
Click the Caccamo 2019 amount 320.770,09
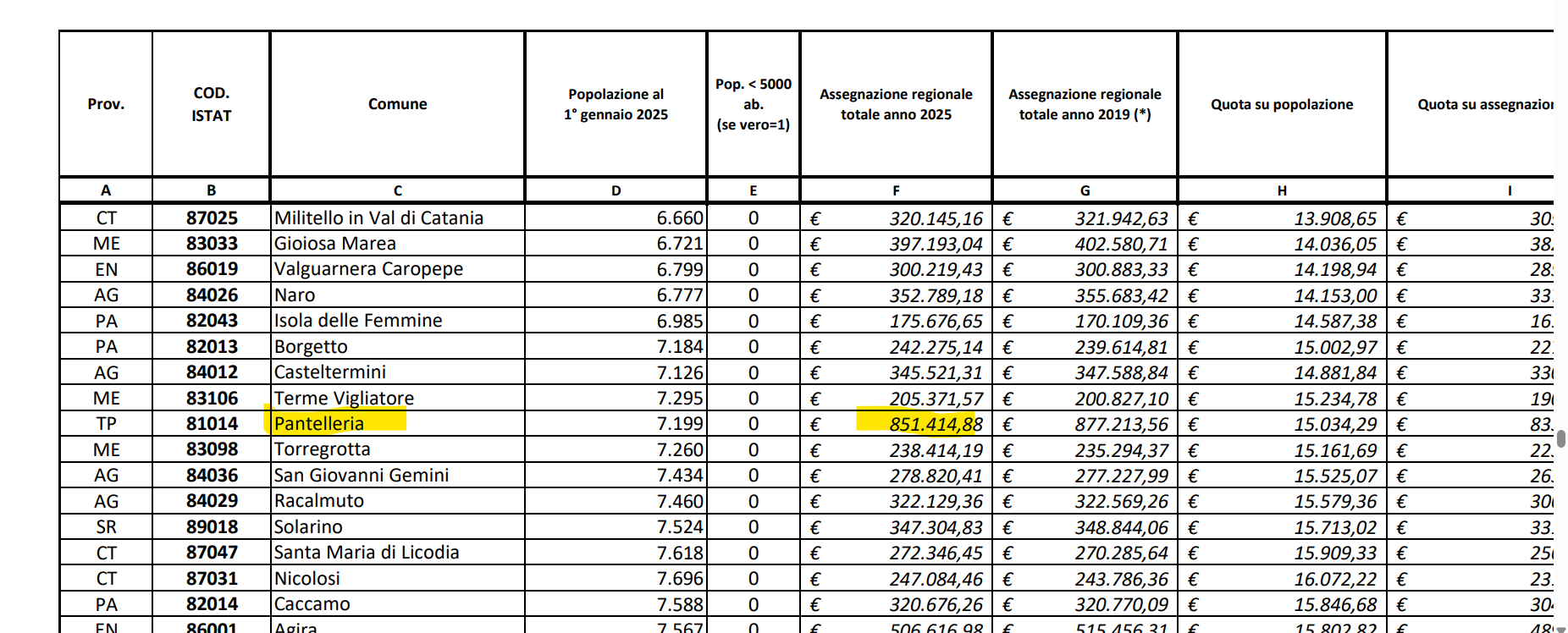(x=1121, y=605)
